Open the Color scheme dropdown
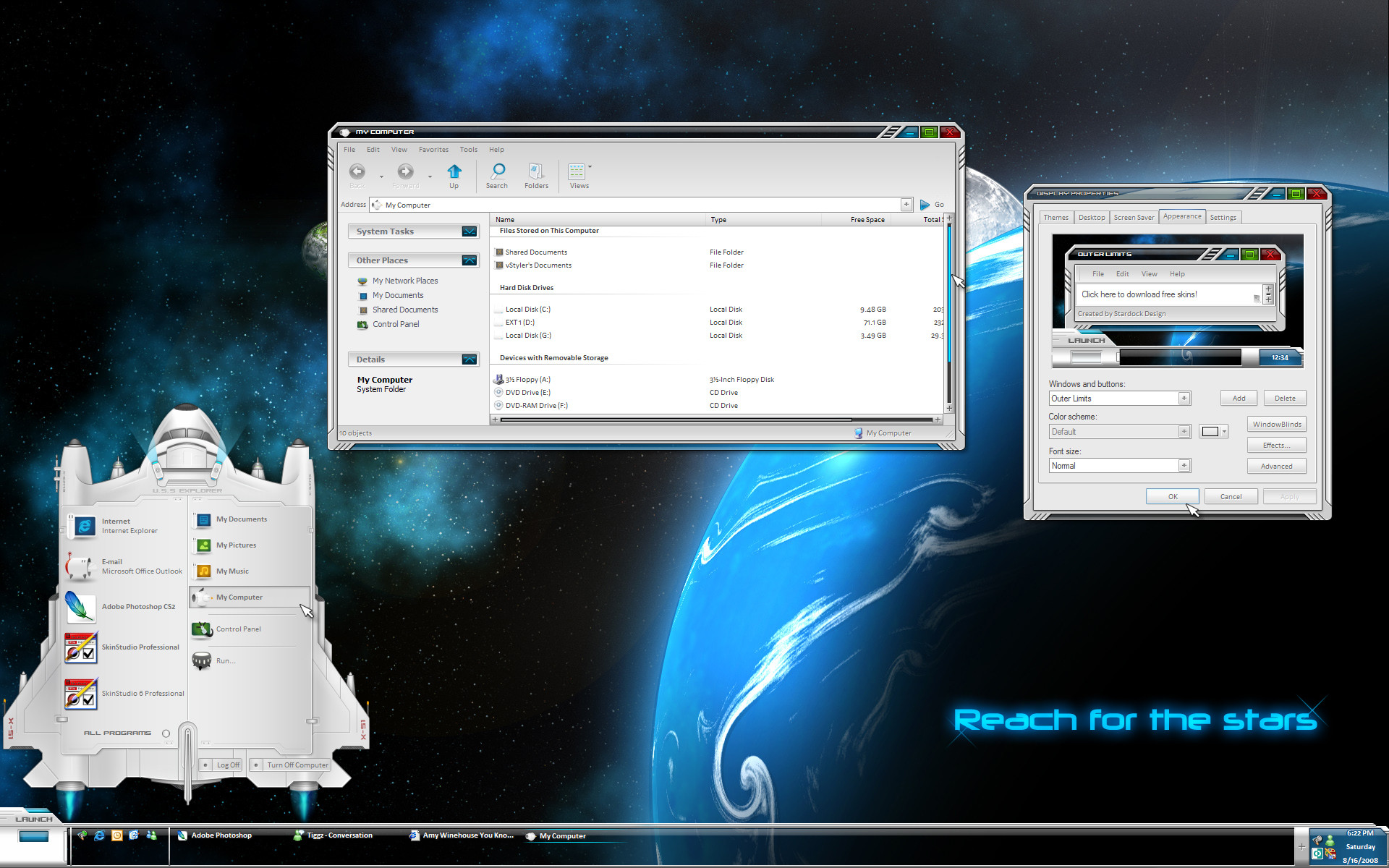The height and width of the screenshot is (868, 1389). 1184,432
